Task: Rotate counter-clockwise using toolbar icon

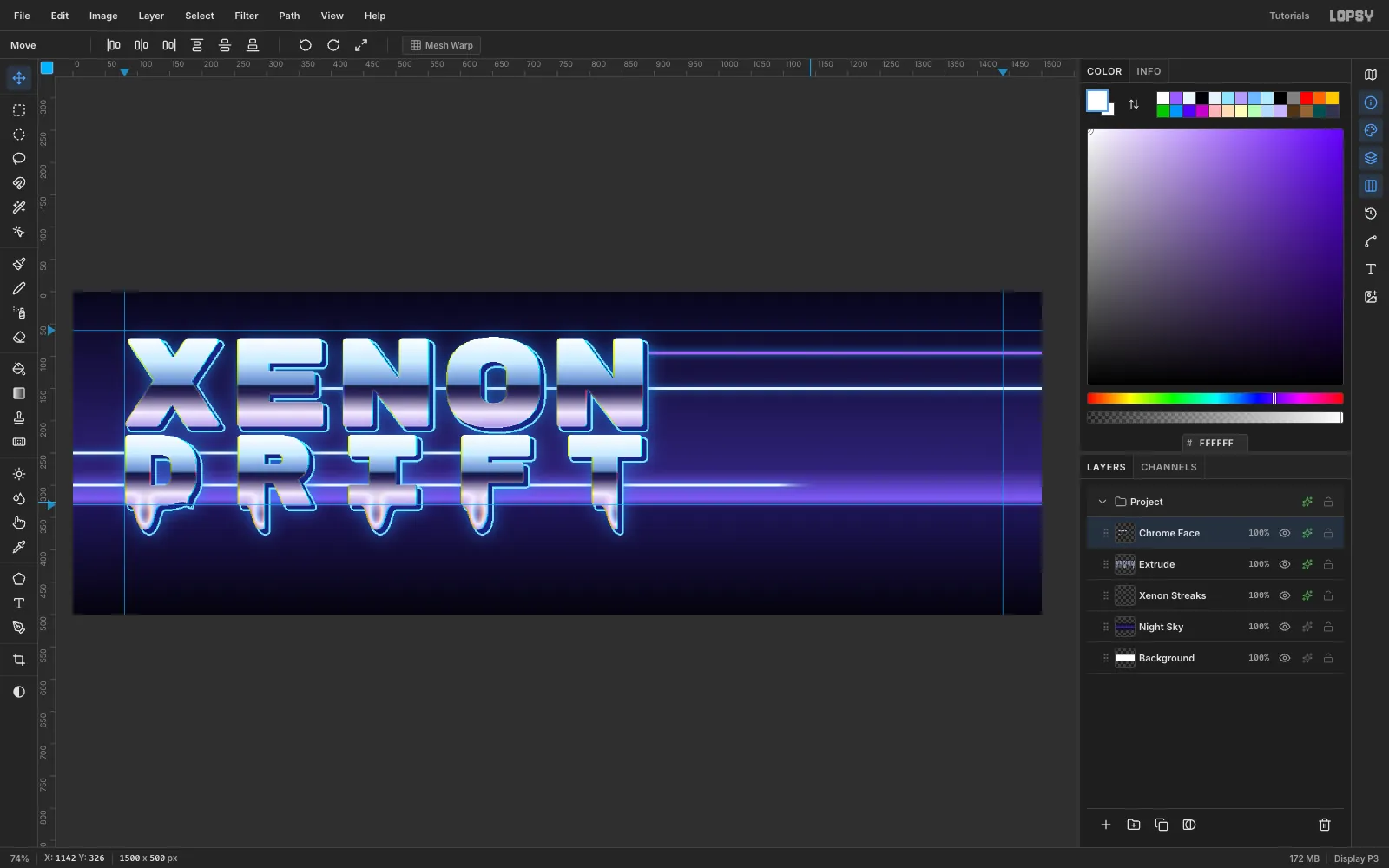Action: coord(306,45)
